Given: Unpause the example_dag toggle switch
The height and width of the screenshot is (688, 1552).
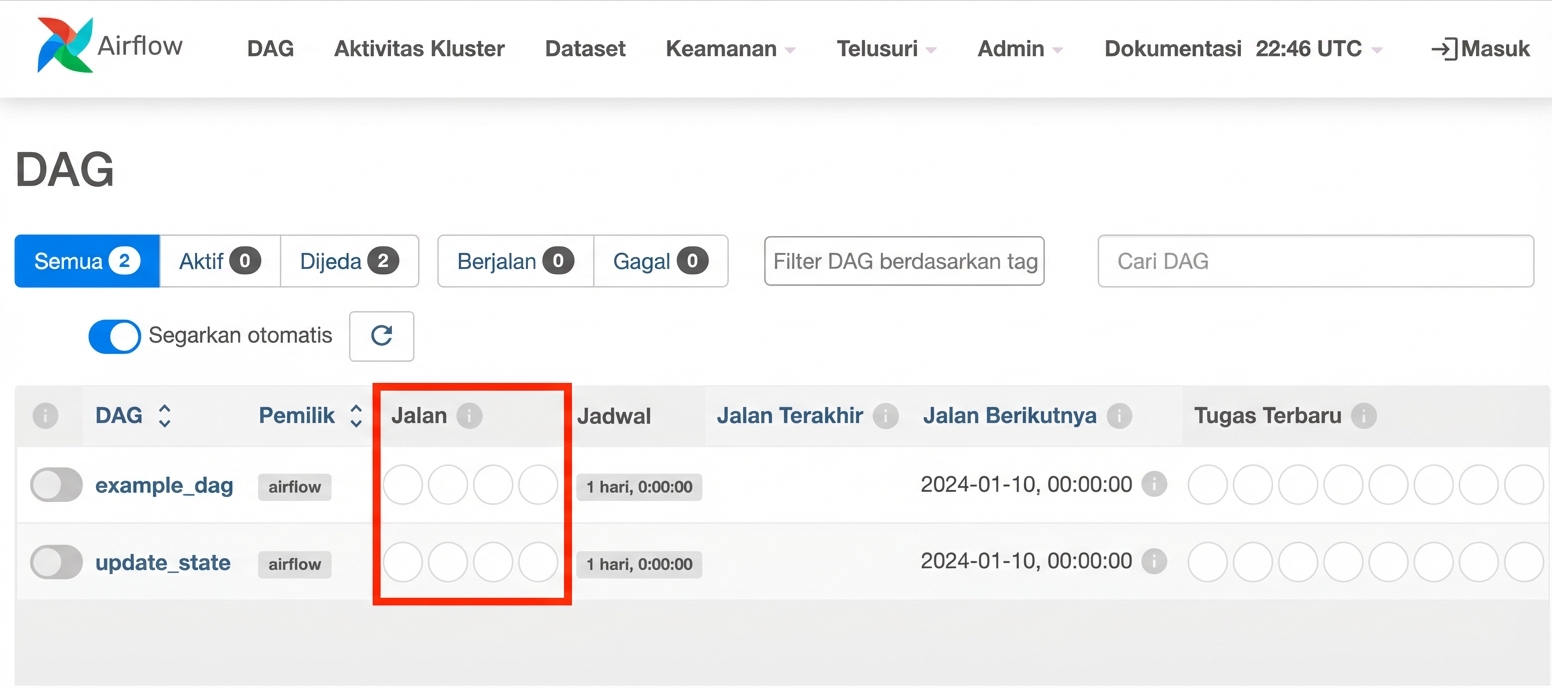Looking at the screenshot, I should (x=56, y=485).
